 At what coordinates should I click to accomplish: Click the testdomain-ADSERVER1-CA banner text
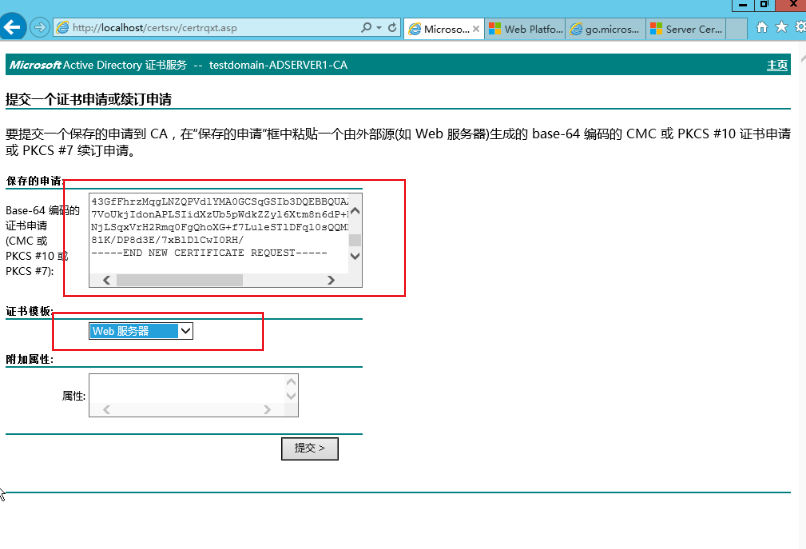278,65
